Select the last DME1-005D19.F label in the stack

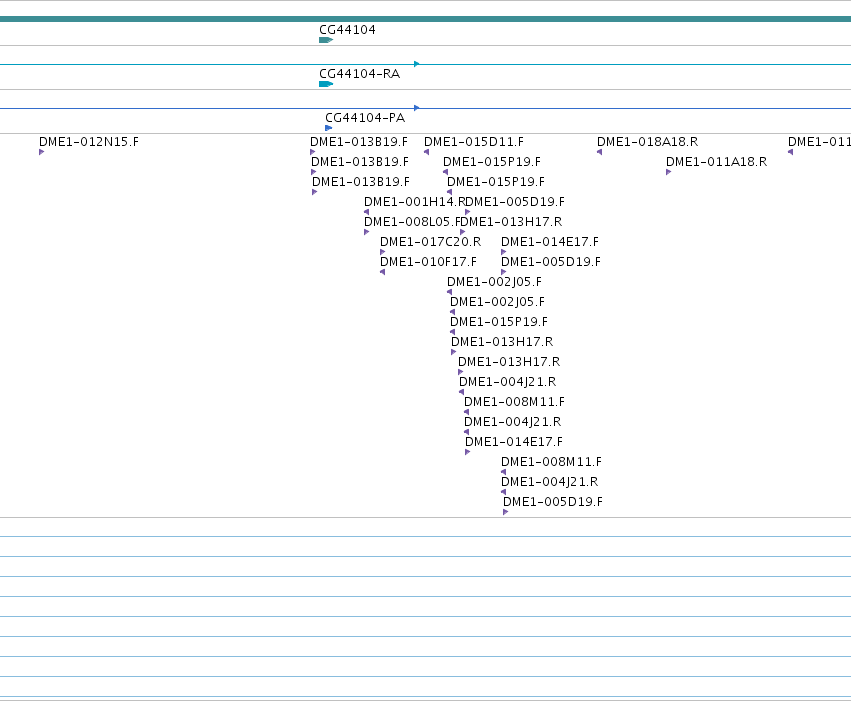click(553, 502)
